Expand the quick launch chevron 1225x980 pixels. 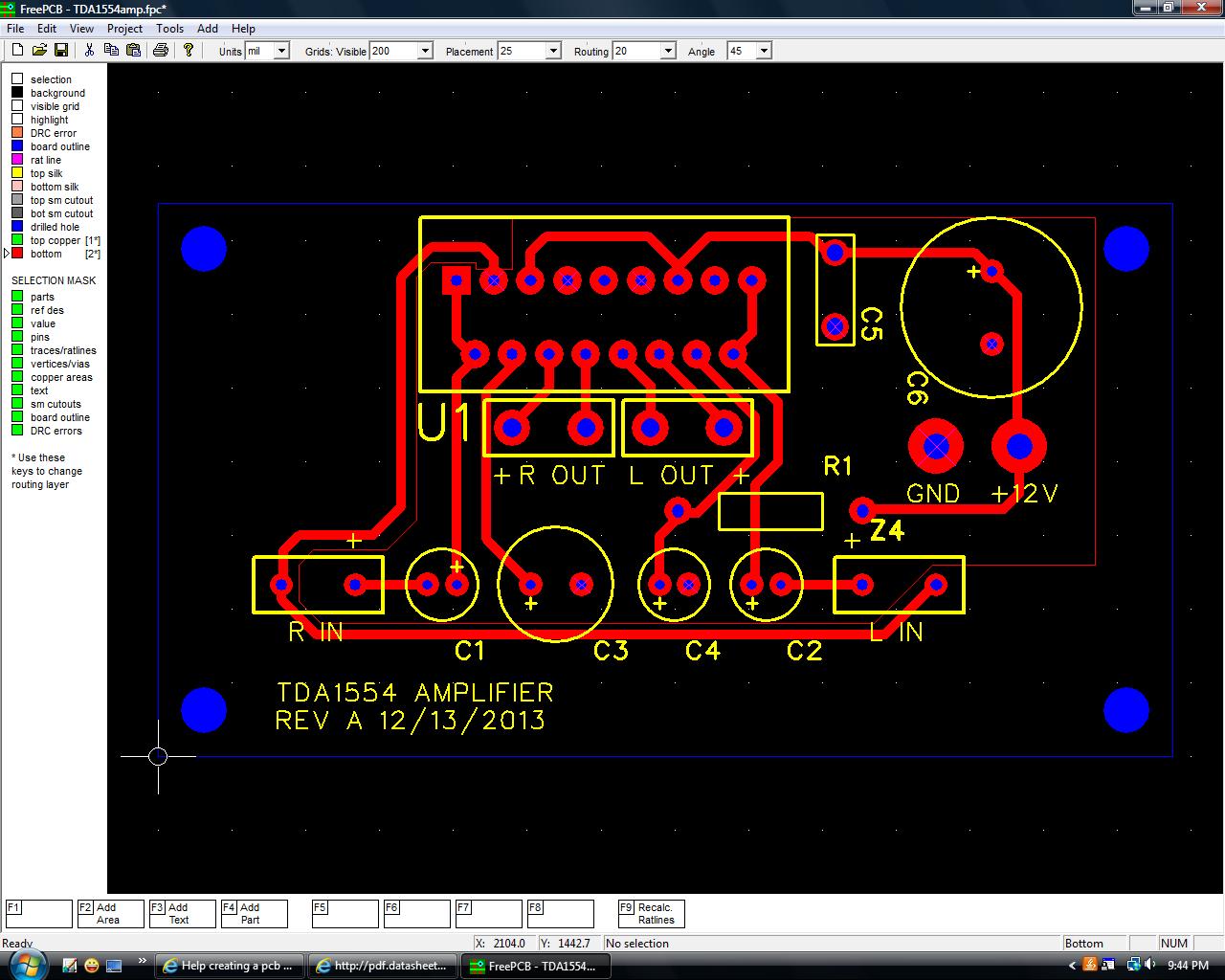coord(143,961)
